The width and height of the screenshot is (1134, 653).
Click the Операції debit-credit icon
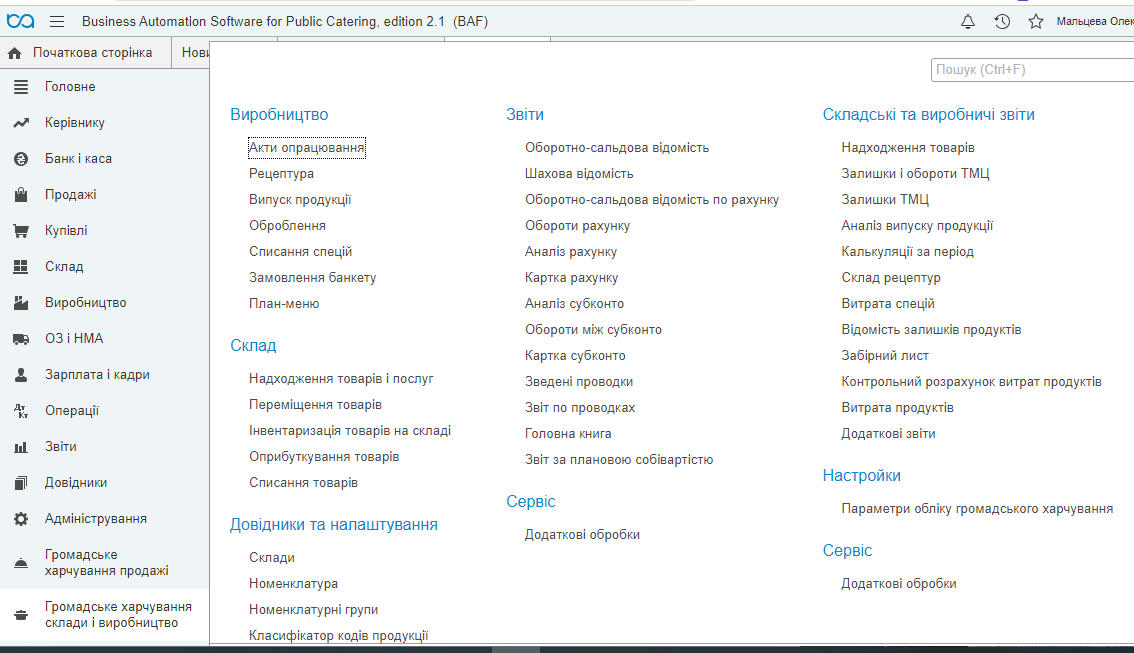pos(21,411)
